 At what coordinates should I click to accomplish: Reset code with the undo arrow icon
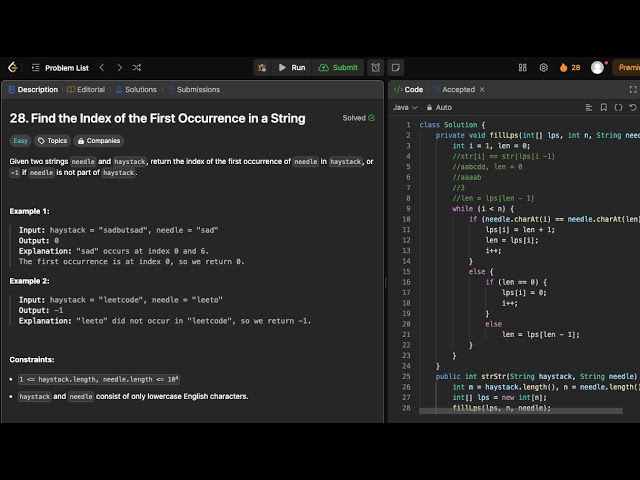(633, 107)
